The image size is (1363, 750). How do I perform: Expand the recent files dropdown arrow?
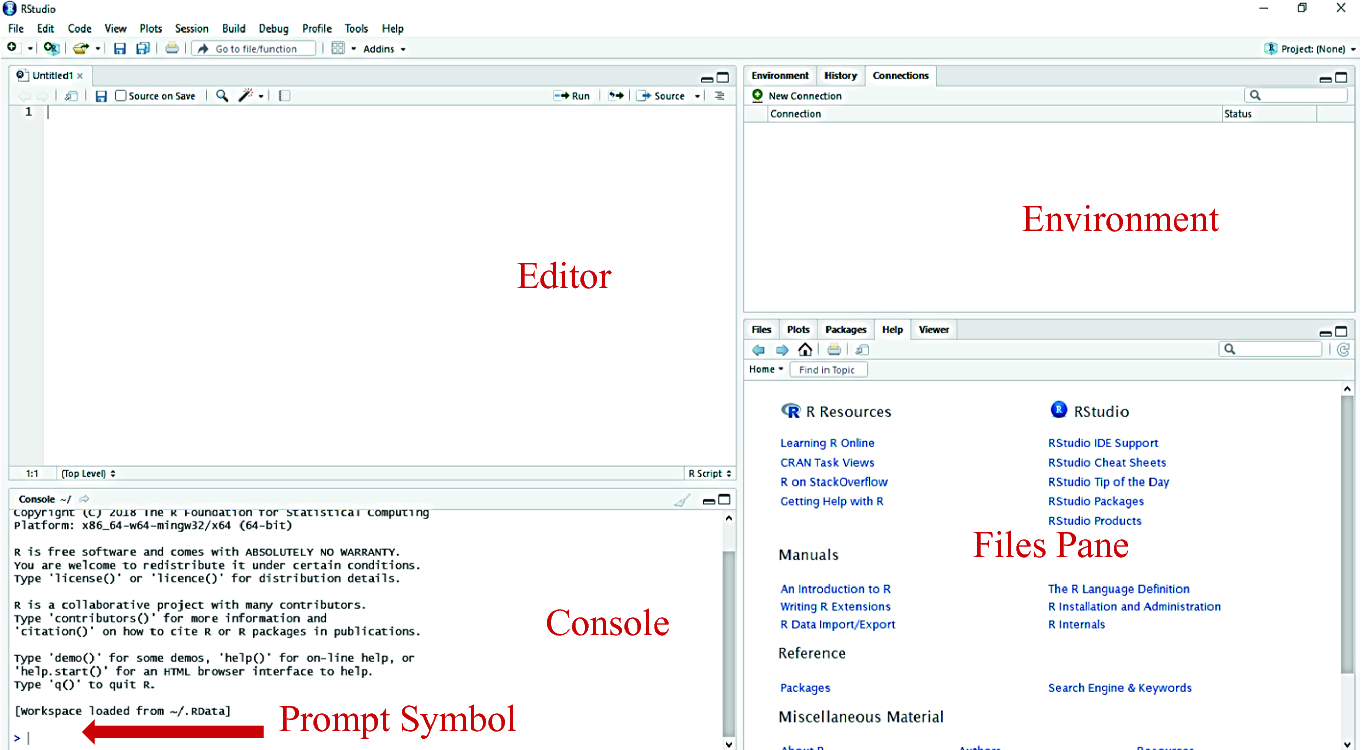pos(100,48)
